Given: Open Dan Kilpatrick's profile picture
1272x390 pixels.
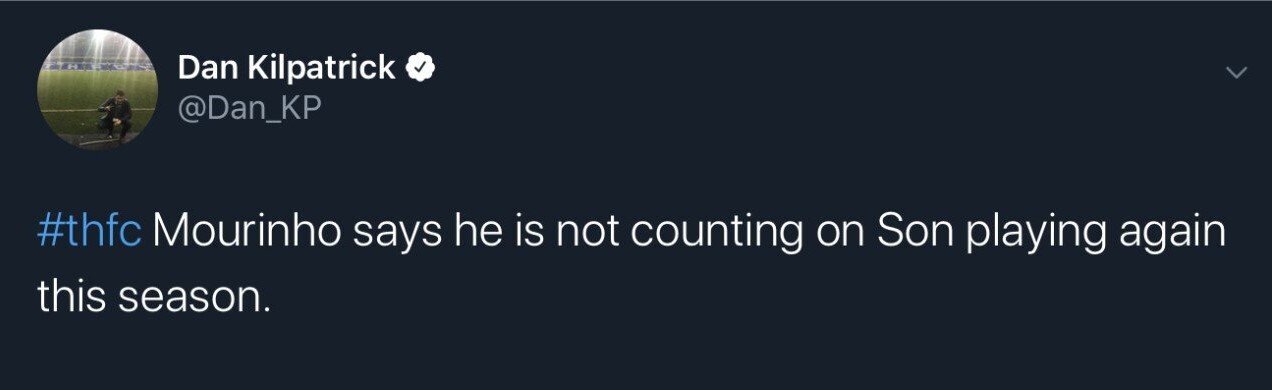Looking at the screenshot, I should (x=97, y=90).
